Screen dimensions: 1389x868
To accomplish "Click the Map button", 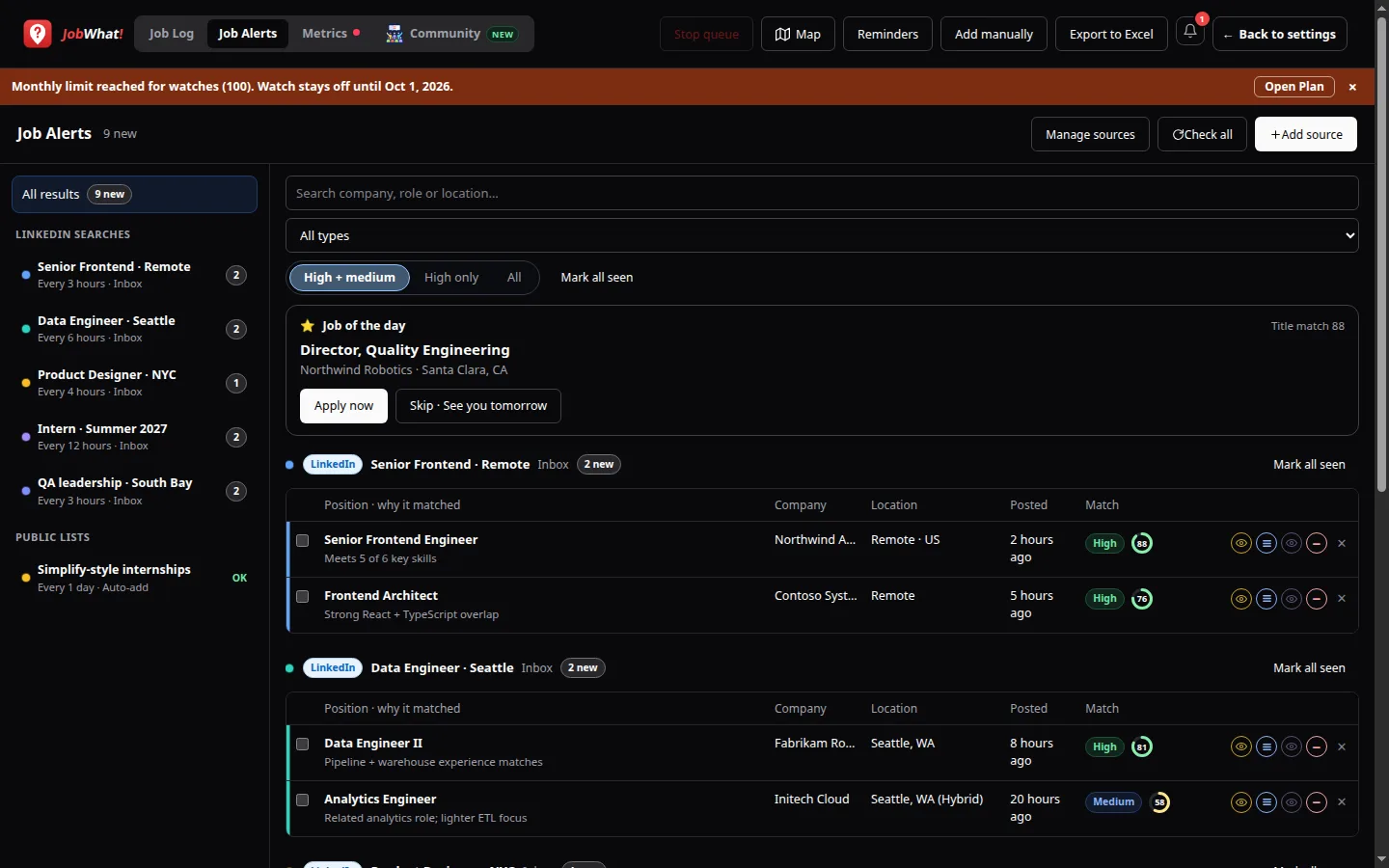I will tap(798, 34).
